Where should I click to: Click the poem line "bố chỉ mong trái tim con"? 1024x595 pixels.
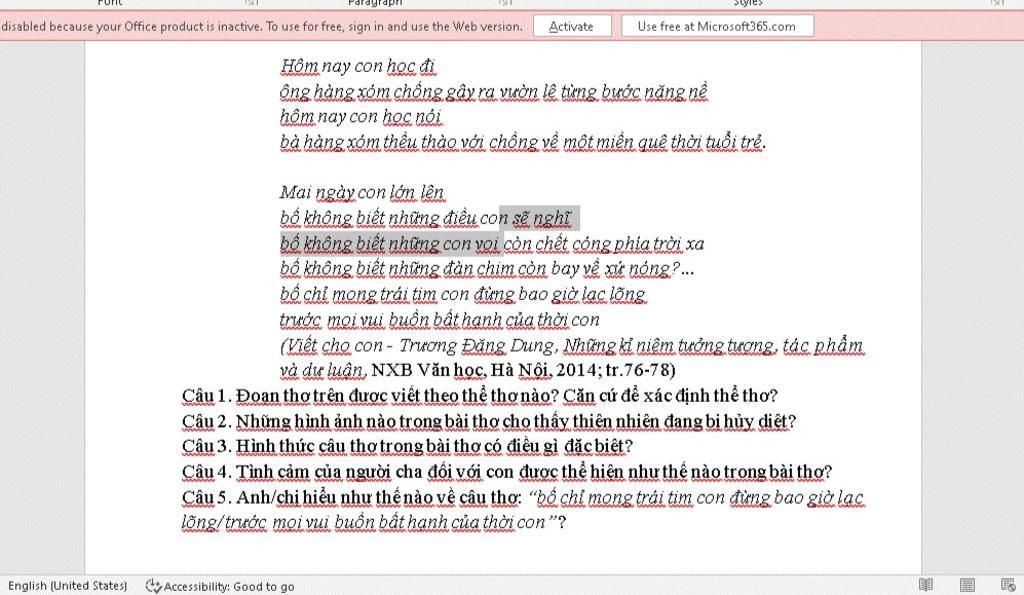(x=463, y=295)
